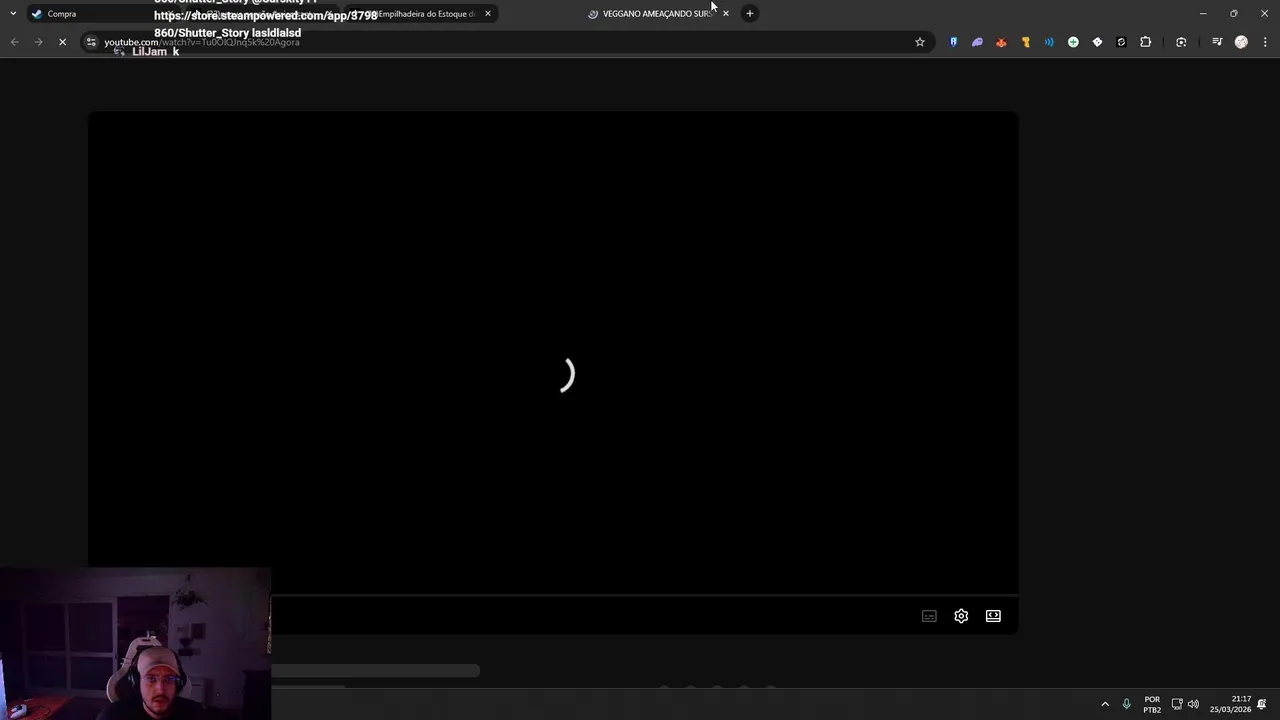Open the Chrome profile avatar
The image size is (1280, 720).
point(1241,42)
